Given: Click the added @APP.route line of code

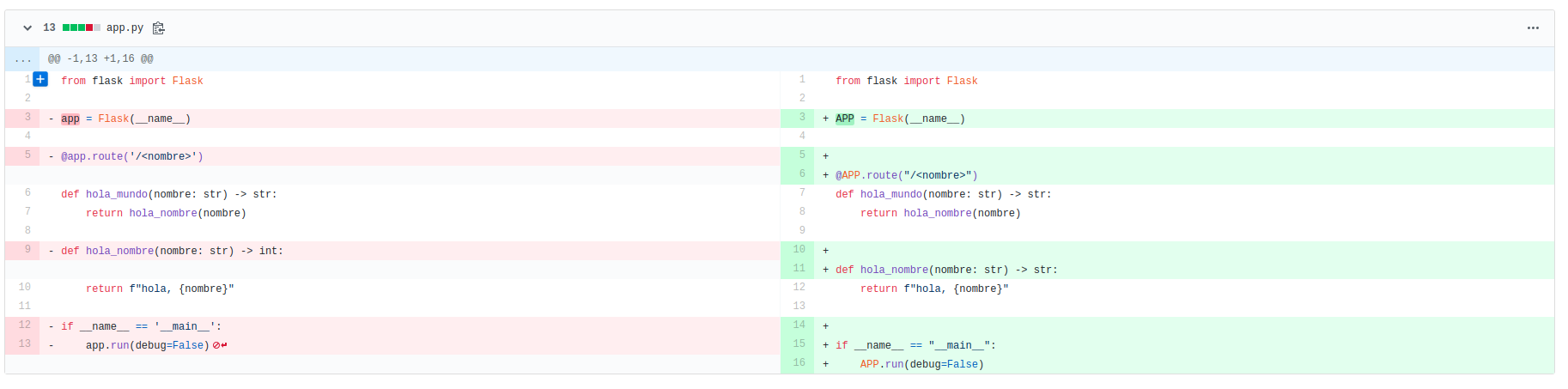Looking at the screenshot, I should pos(906,175).
